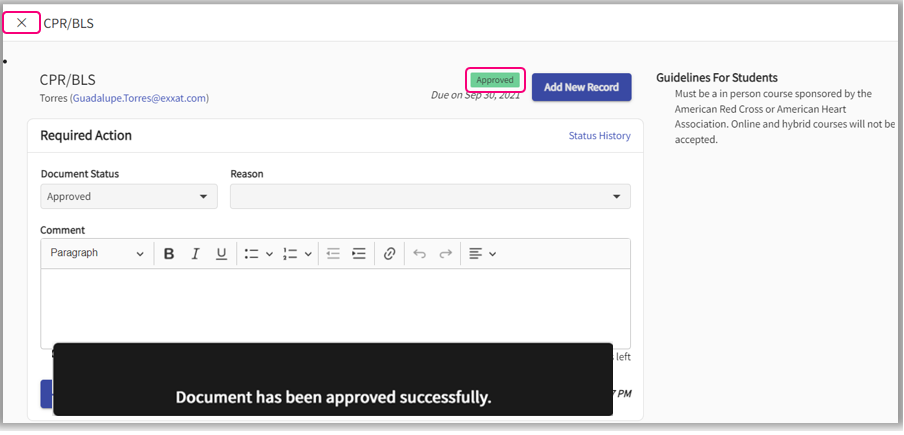904x435 pixels.
Task: Close the CPR/BLS panel with X
Action: click(x=22, y=22)
